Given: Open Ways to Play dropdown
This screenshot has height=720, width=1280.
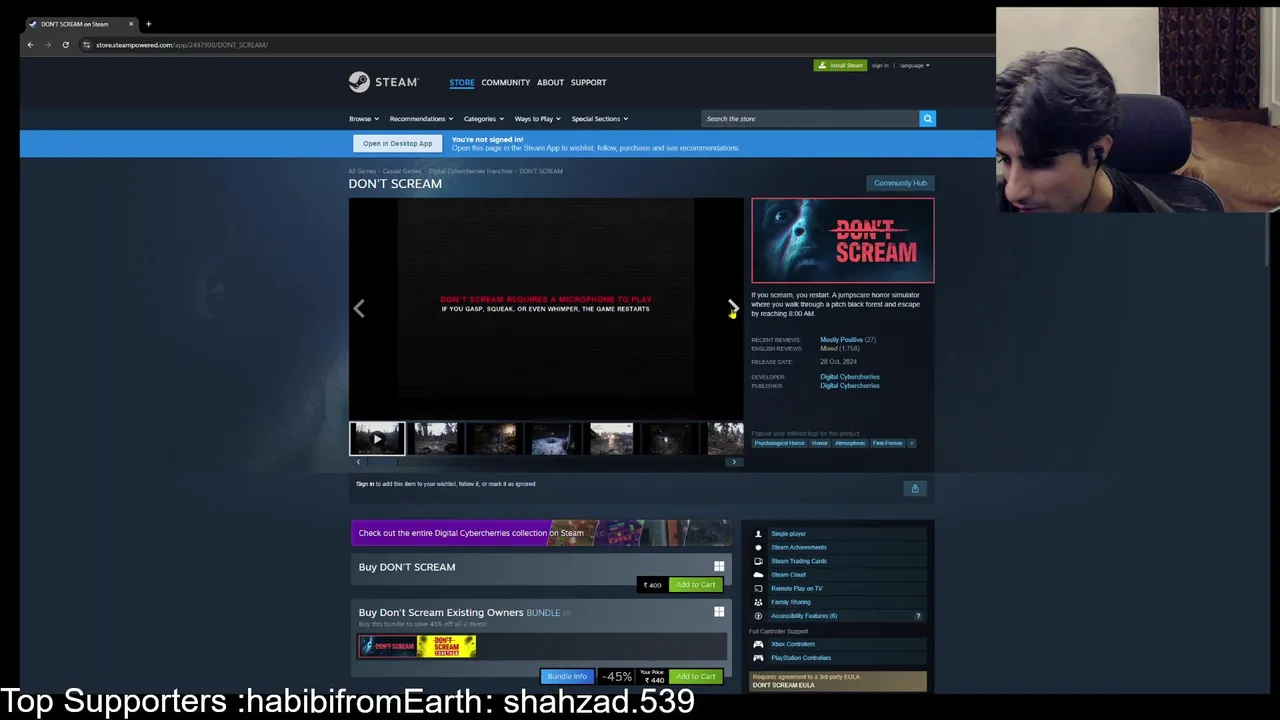Looking at the screenshot, I should pyautogui.click(x=537, y=119).
